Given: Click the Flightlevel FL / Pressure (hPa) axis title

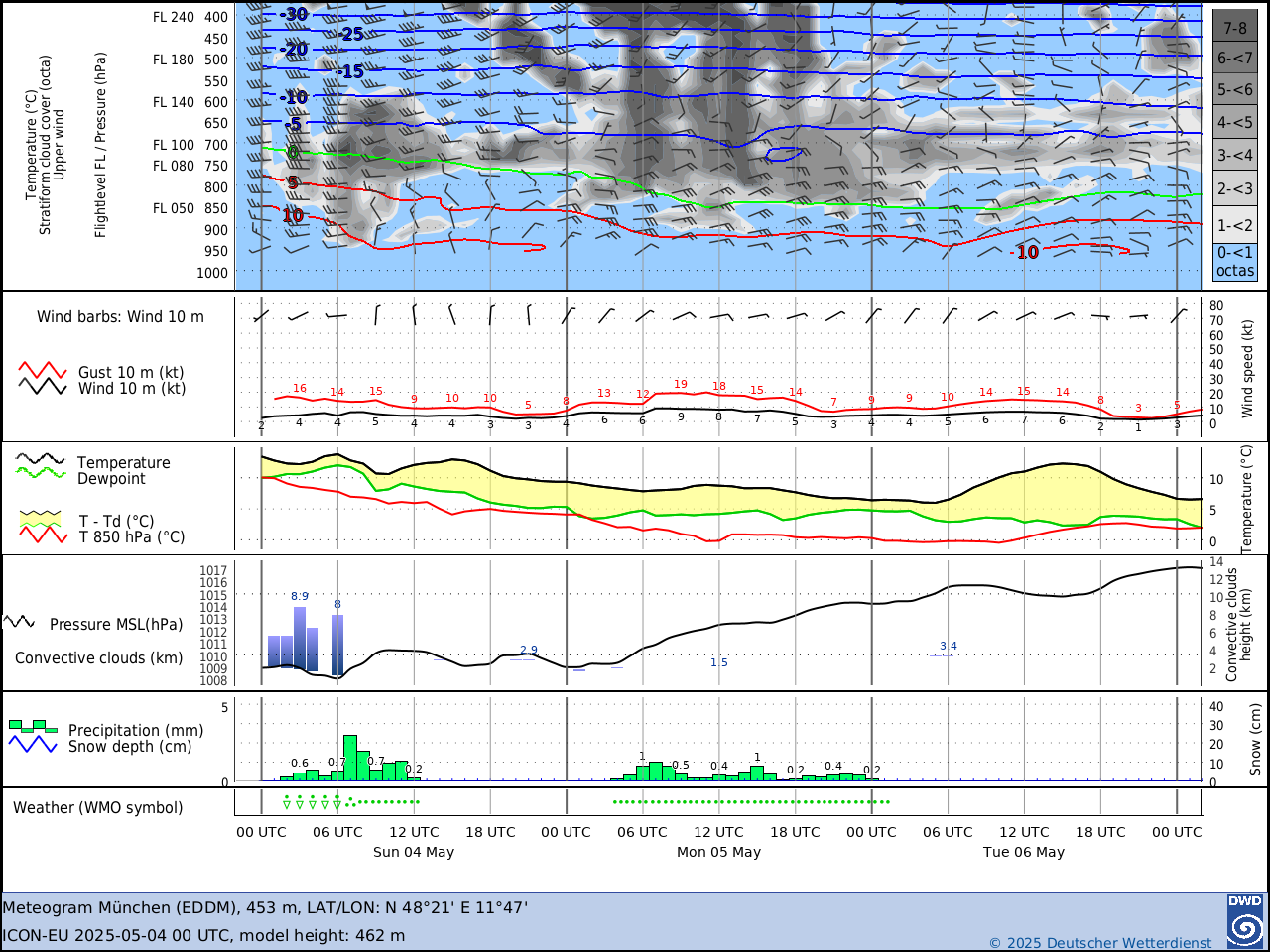Looking at the screenshot, I should pos(101,145).
